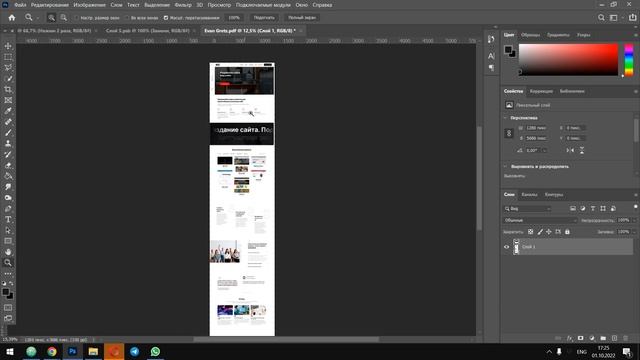Image resolution: width=640 pixels, height=360 pixels.
Task: Toggle lock transparent pixels
Action: coord(530,232)
